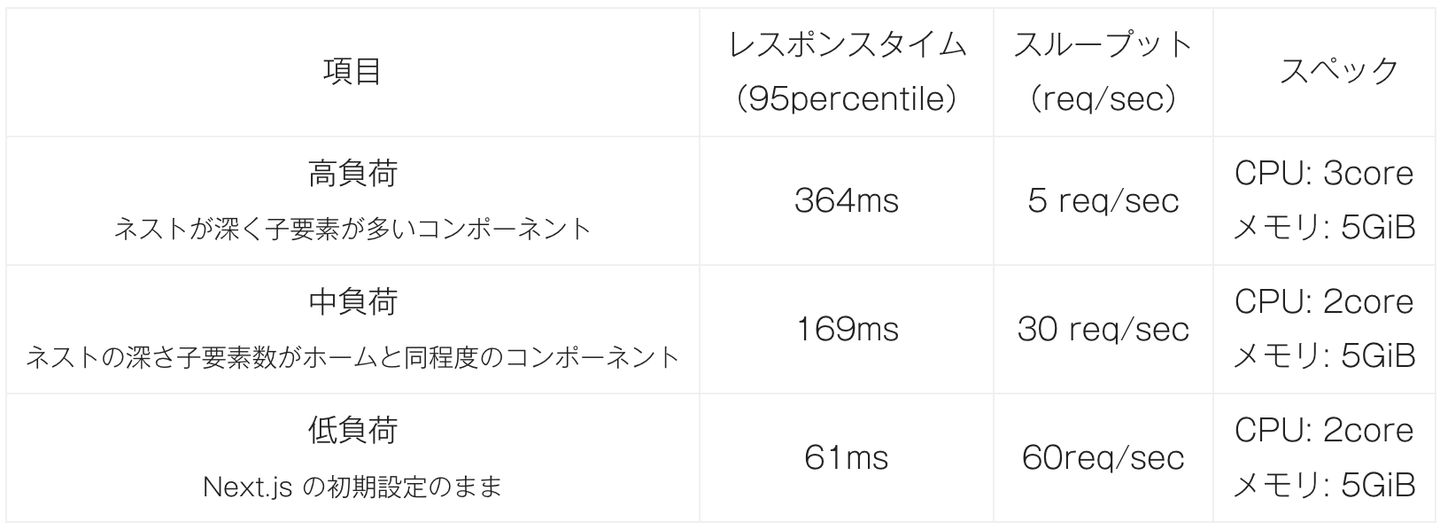Click the 低負荷 row メモリ: 5GiB text
Screen dimensions: 1440x530
[1325, 486]
